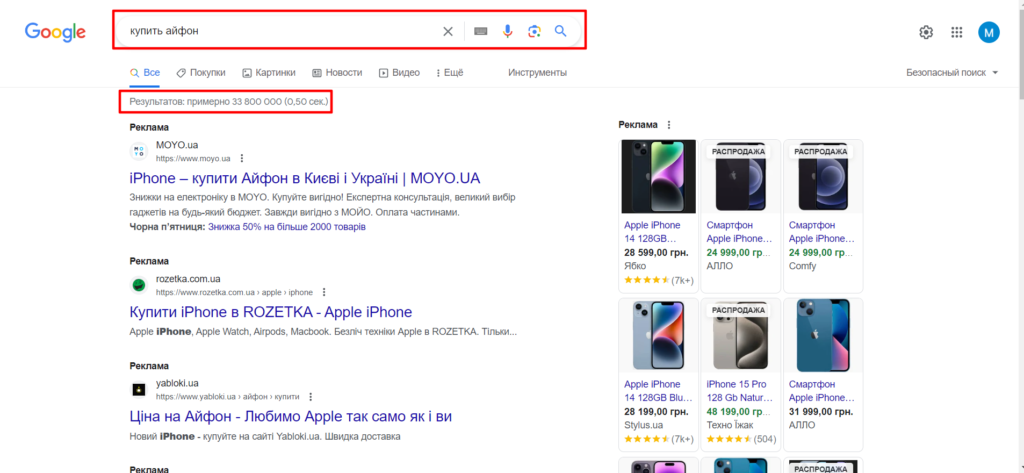Viewport: 1024px width, 473px height.
Task: Open Знижка 50% на більше 2000 товарів link
Action: coord(287,227)
